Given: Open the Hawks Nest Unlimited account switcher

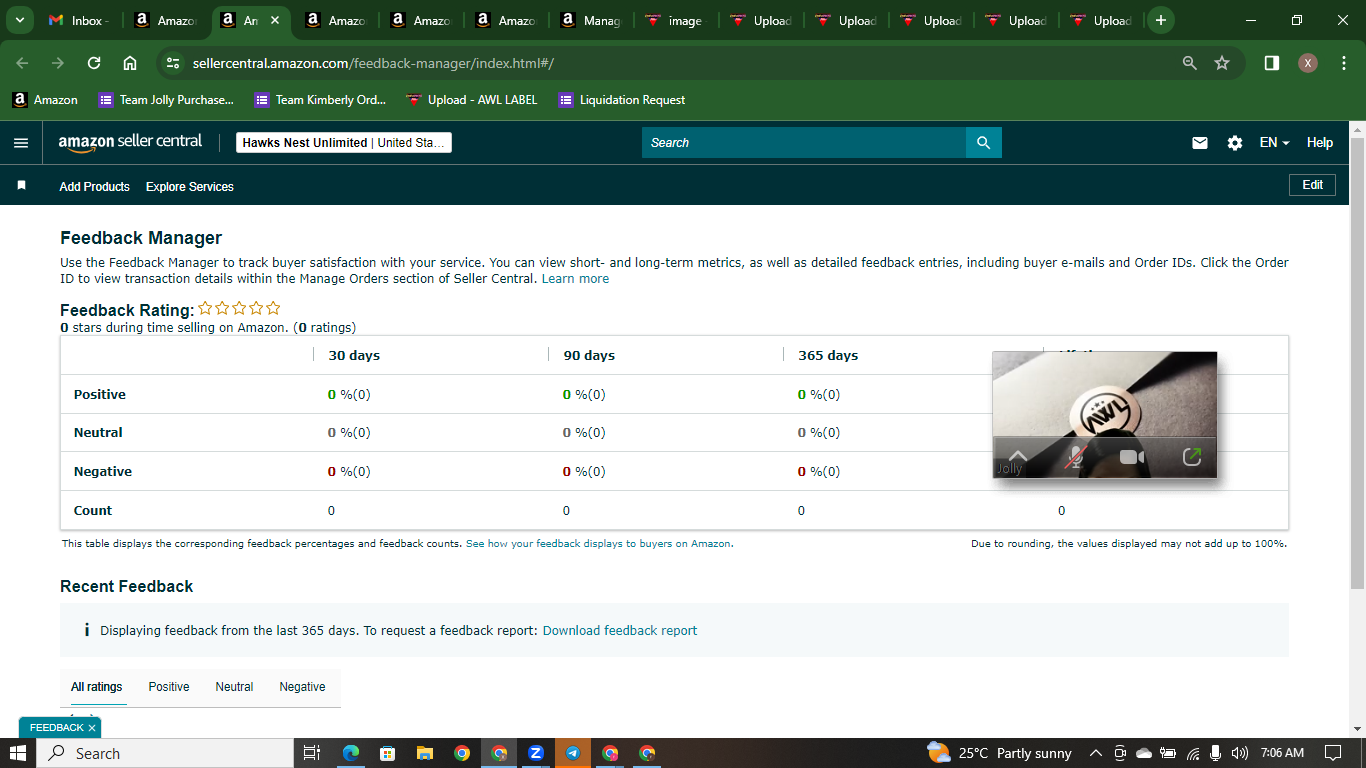Looking at the screenshot, I should tap(344, 143).
